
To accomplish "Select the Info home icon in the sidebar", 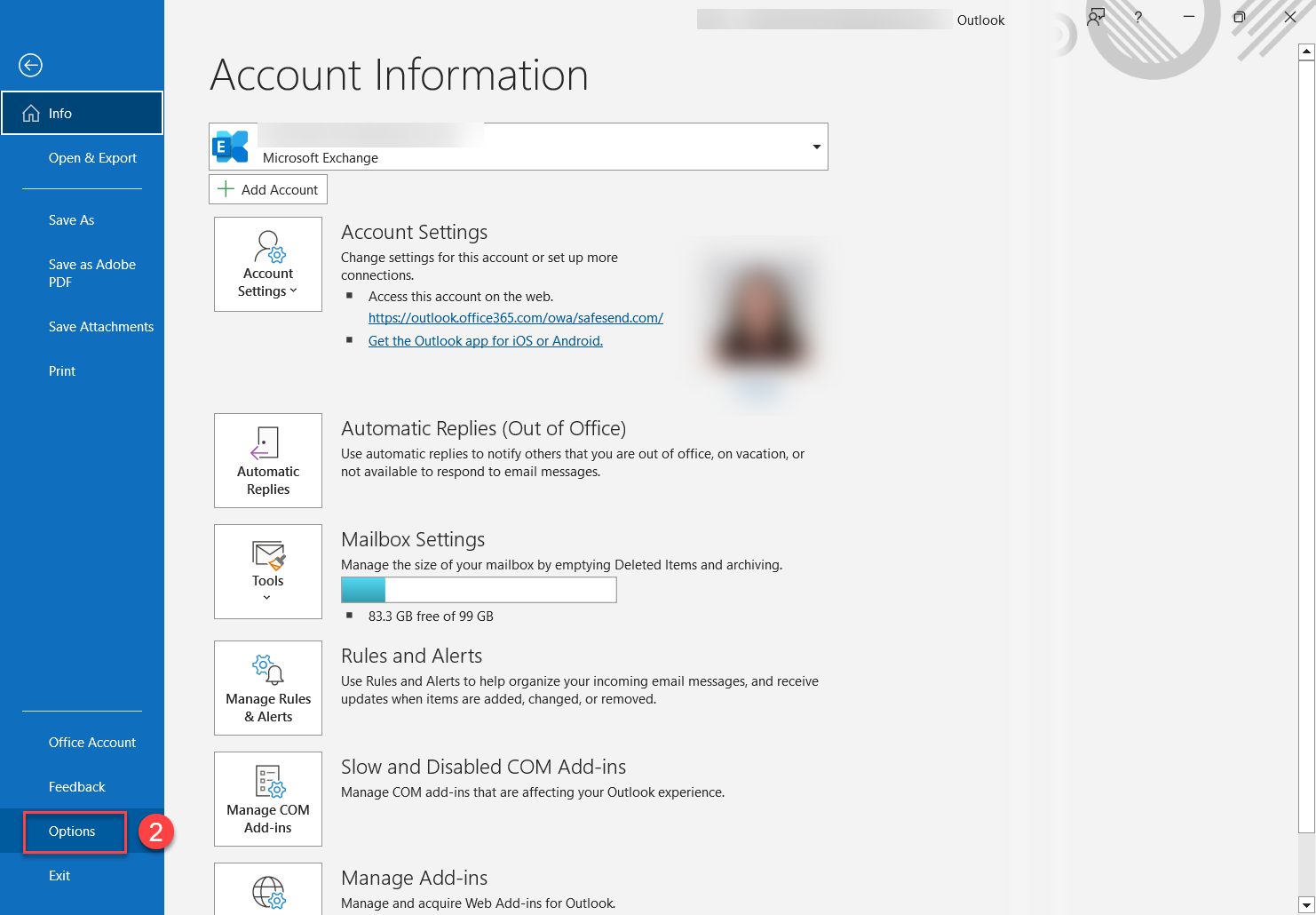I will click(31, 114).
